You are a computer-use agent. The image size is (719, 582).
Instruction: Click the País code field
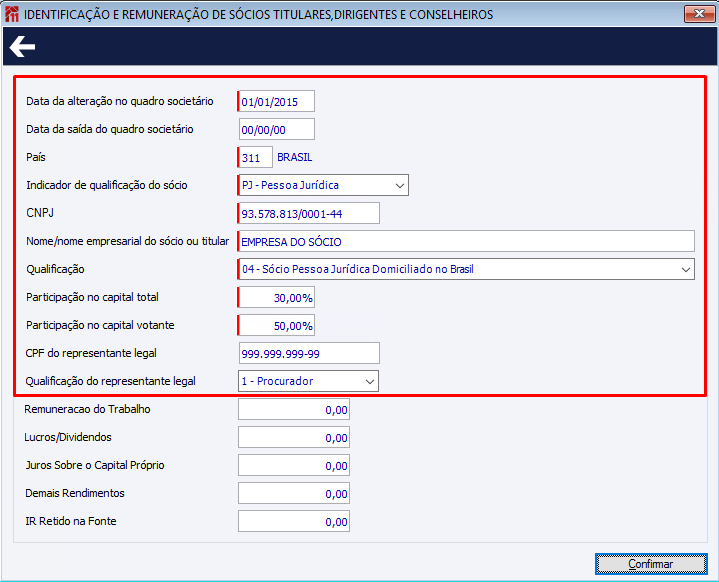pyautogui.click(x=255, y=157)
